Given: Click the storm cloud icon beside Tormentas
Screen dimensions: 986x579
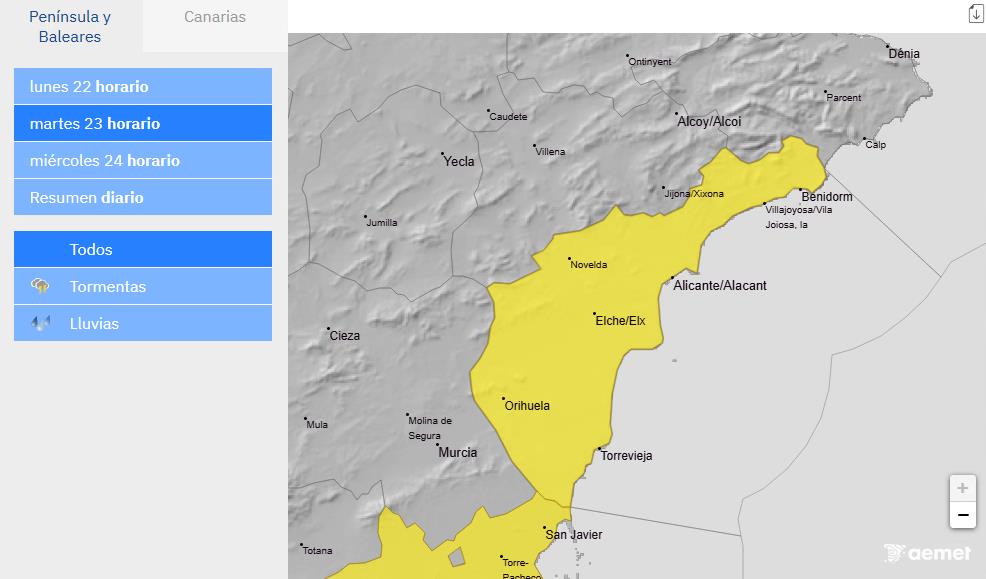Looking at the screenshot, I should [x=41, y=287].
